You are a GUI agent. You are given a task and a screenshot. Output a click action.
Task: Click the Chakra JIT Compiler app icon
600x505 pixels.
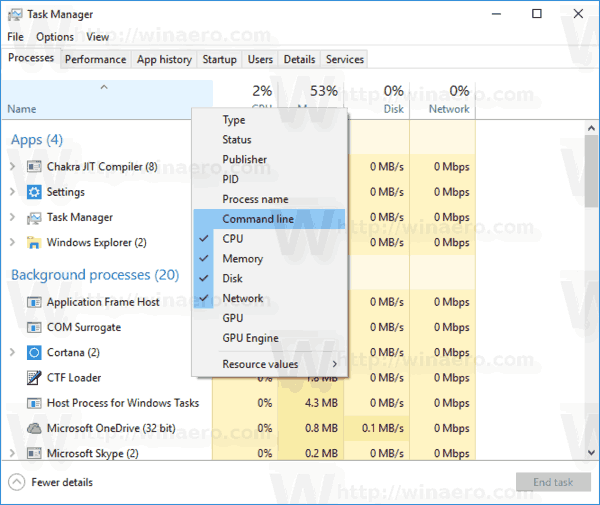click(34, 167)
